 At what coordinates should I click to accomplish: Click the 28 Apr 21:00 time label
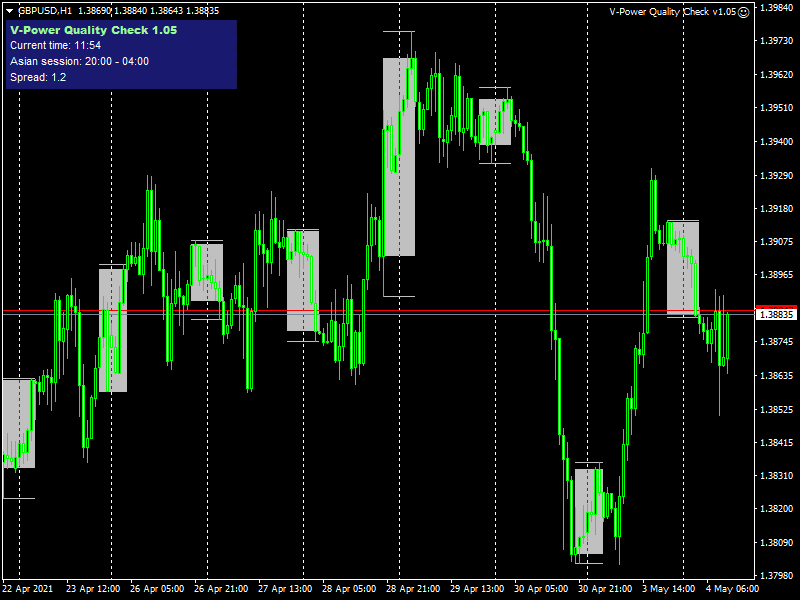pos(411,588)
